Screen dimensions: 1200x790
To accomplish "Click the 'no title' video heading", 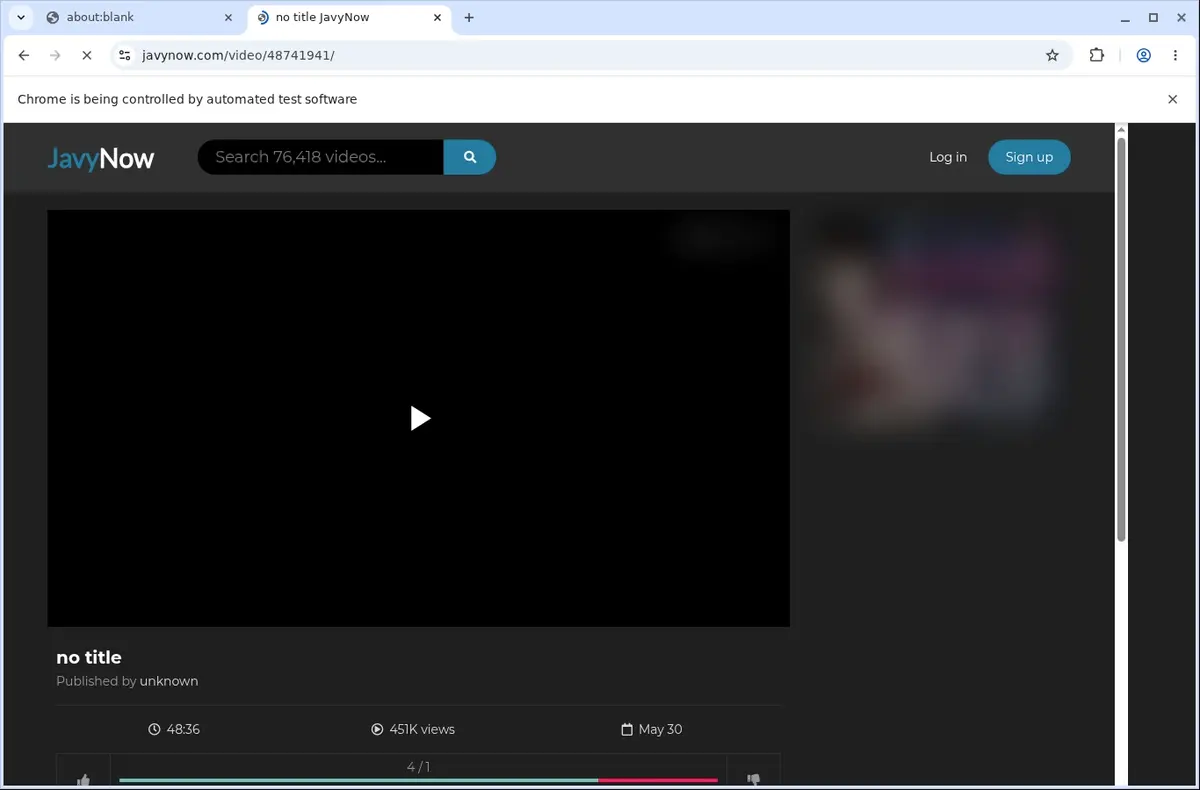I will click(89, 657).
